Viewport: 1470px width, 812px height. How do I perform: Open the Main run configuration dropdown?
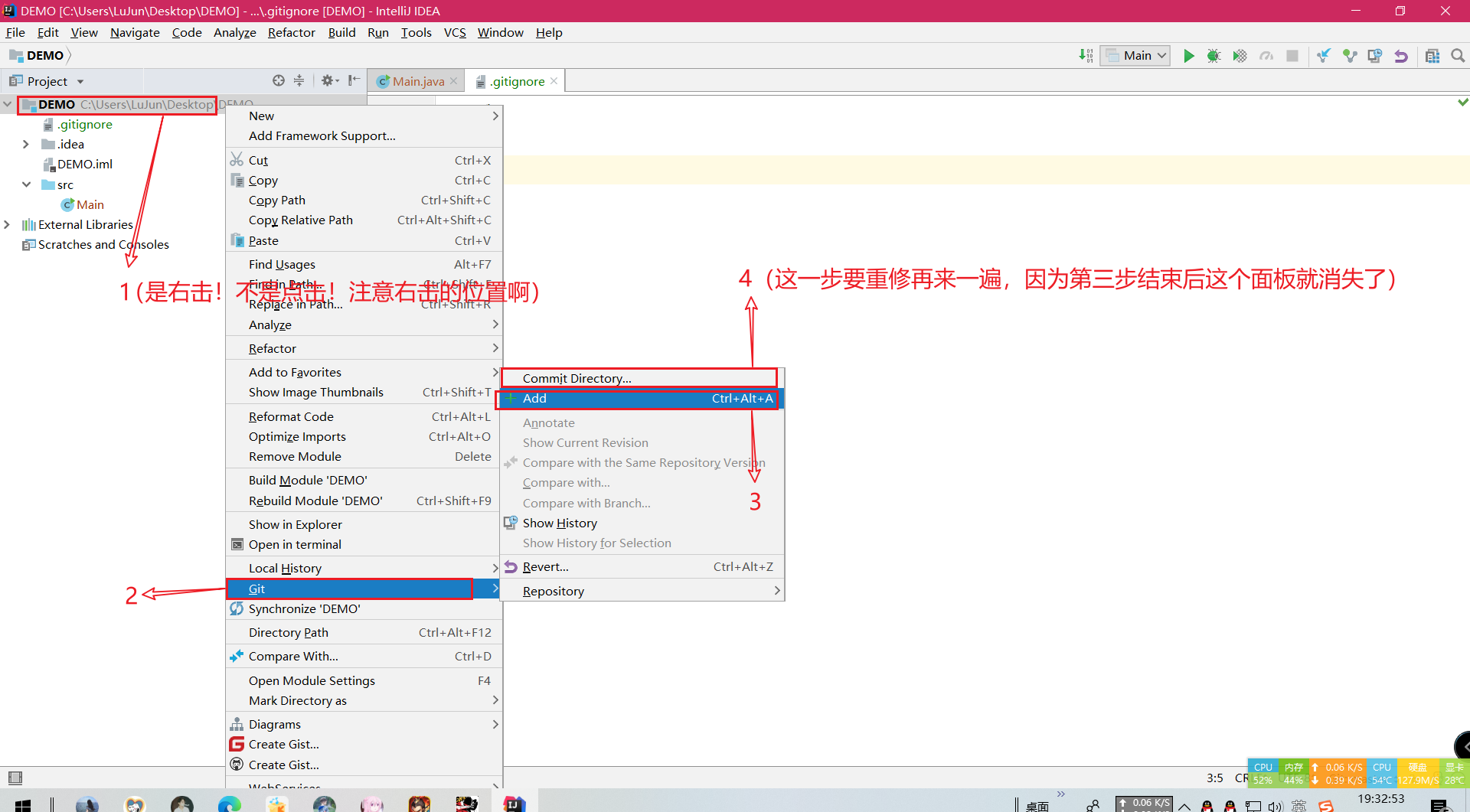[1135, 55]
